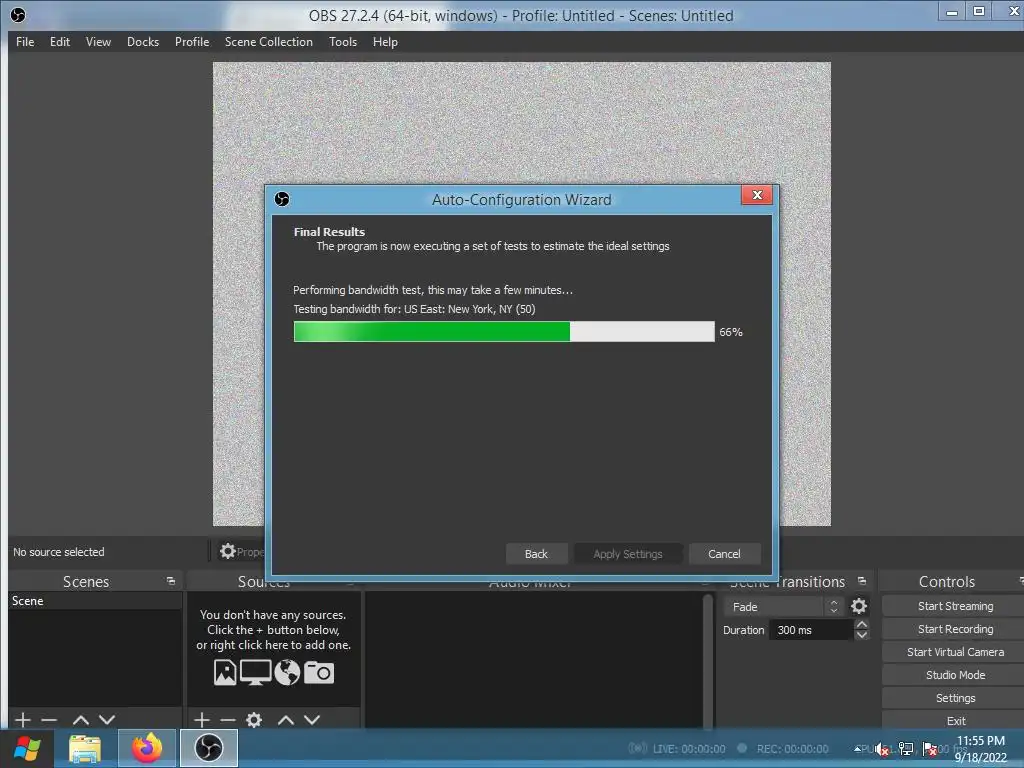The image size is (1024, 768).
Task: Decrease transition duration with down arrow
Action: pyautogui.click(x=862, y=635)
